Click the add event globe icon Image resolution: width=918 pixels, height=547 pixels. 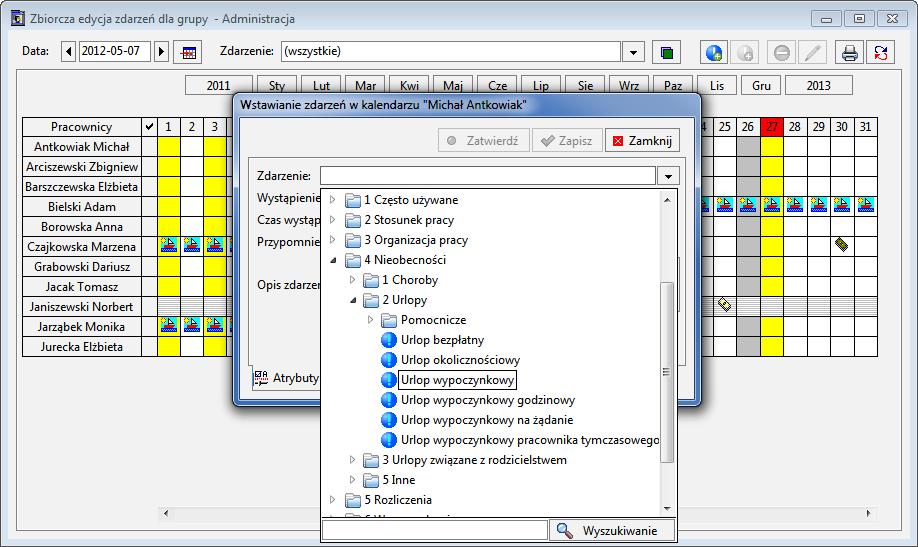[x=714, y=52]
